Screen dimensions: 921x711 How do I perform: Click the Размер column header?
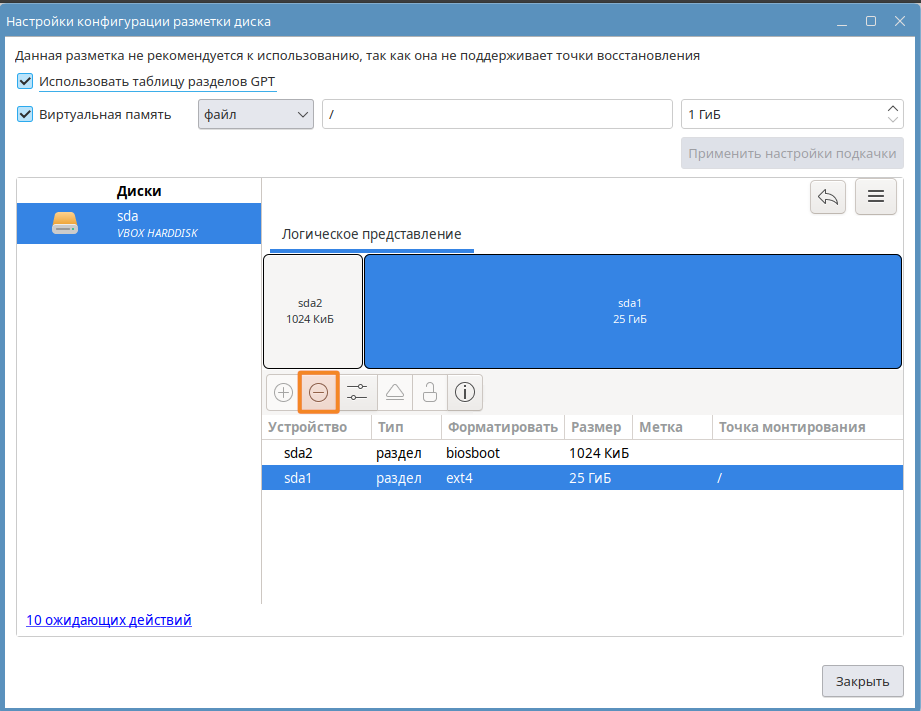click(x=596, y=427)
